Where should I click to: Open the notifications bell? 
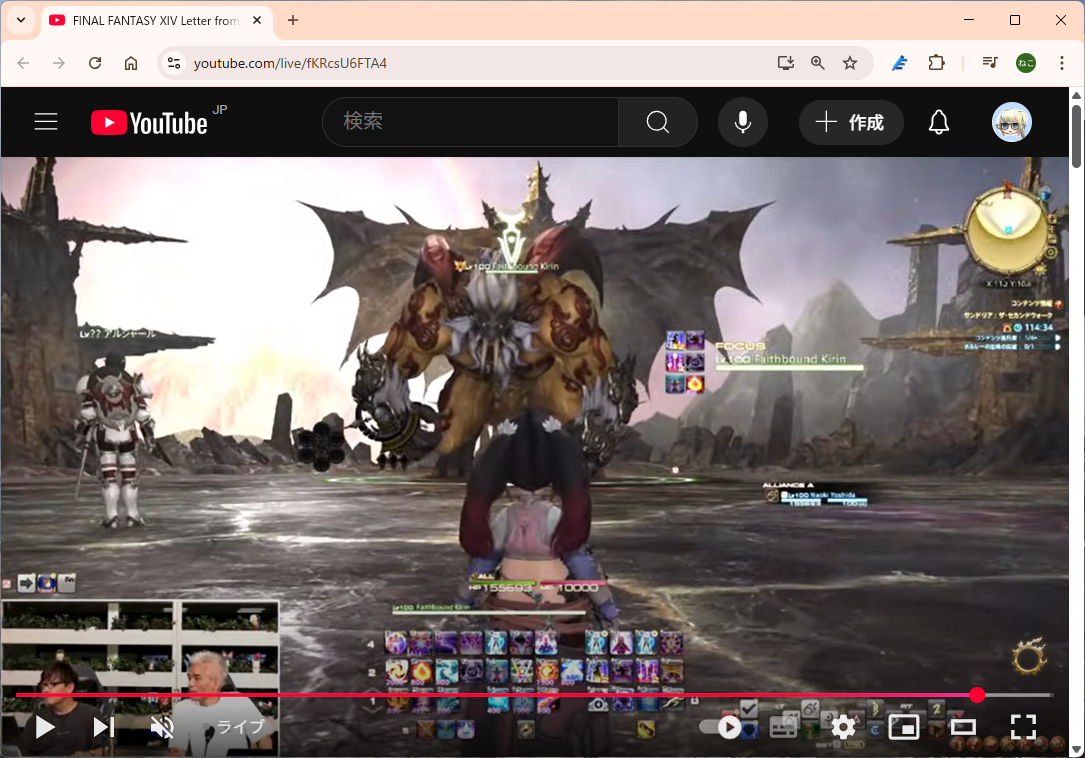pyautogui.click(x=938, y=122)
